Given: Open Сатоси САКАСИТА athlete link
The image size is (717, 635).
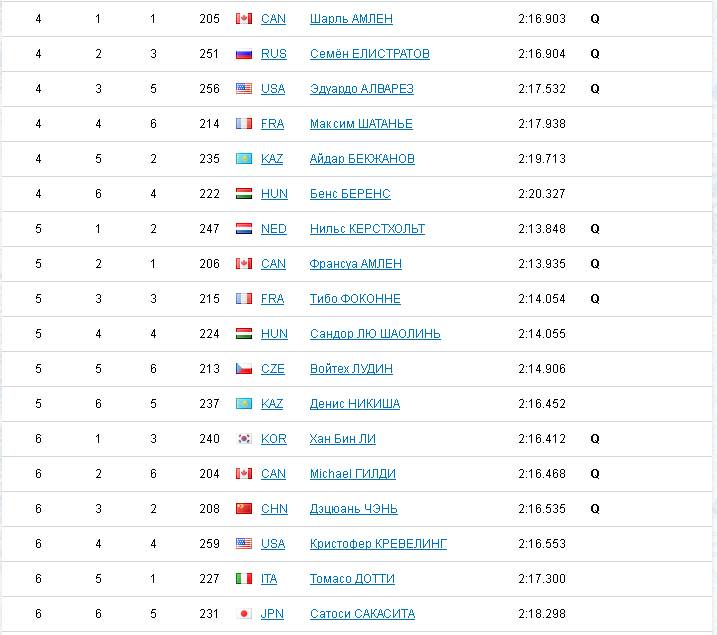Looking at the screenshot, I should tap(362, 614).
